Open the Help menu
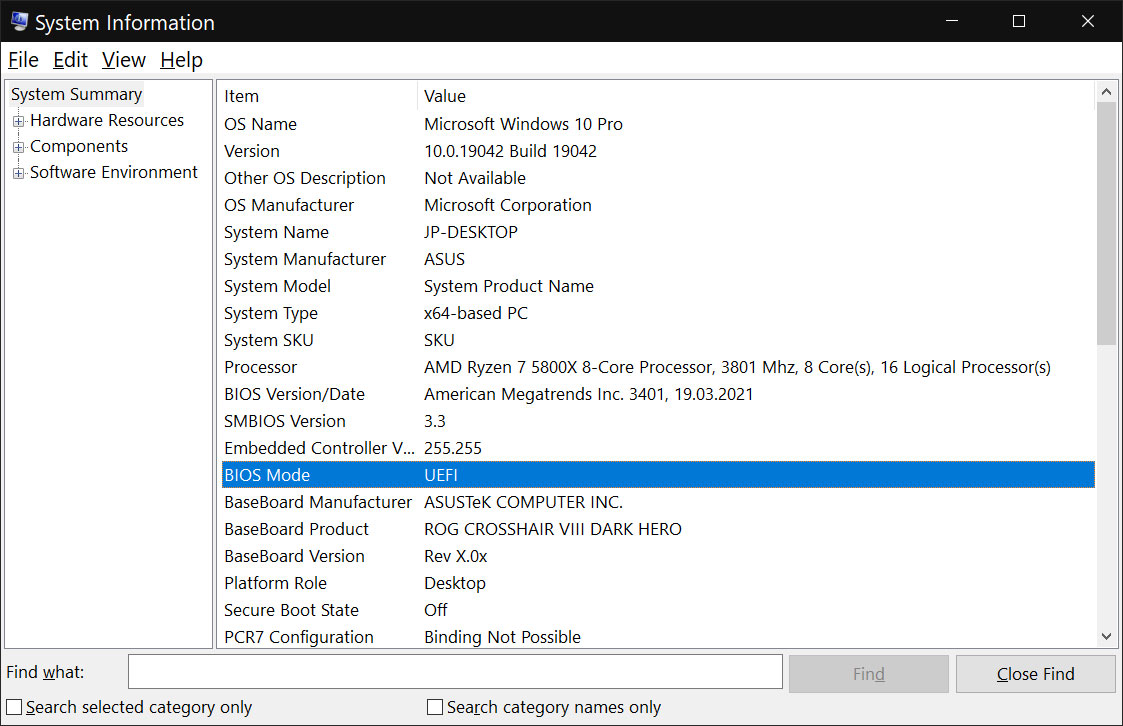Viewport: 1123px width, 726px height. click(x=181, y=60)
